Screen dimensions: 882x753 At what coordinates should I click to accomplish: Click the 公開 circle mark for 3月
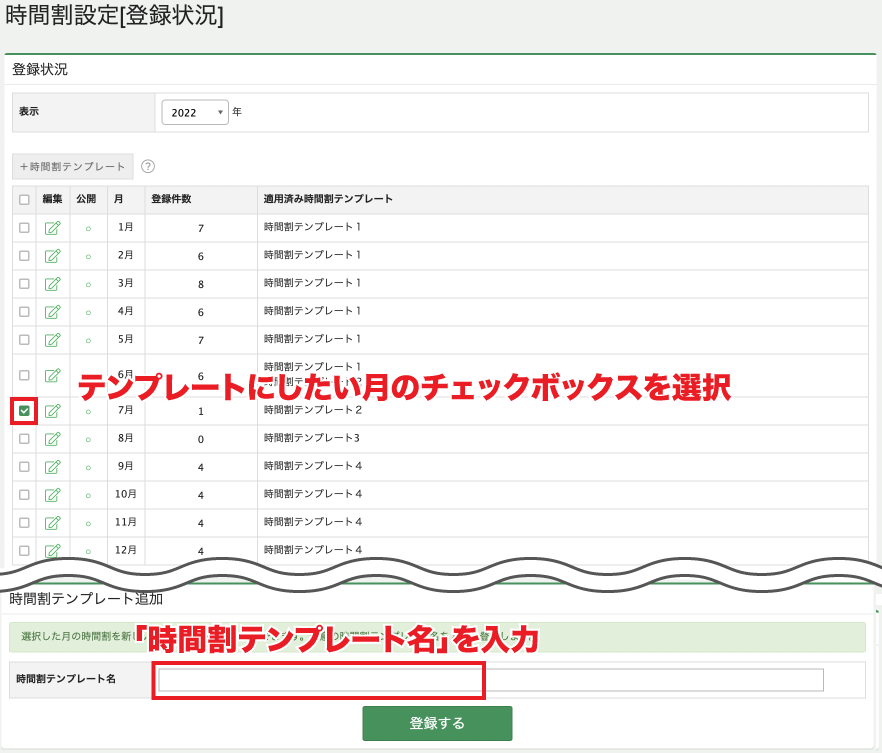tap(88, 285)
